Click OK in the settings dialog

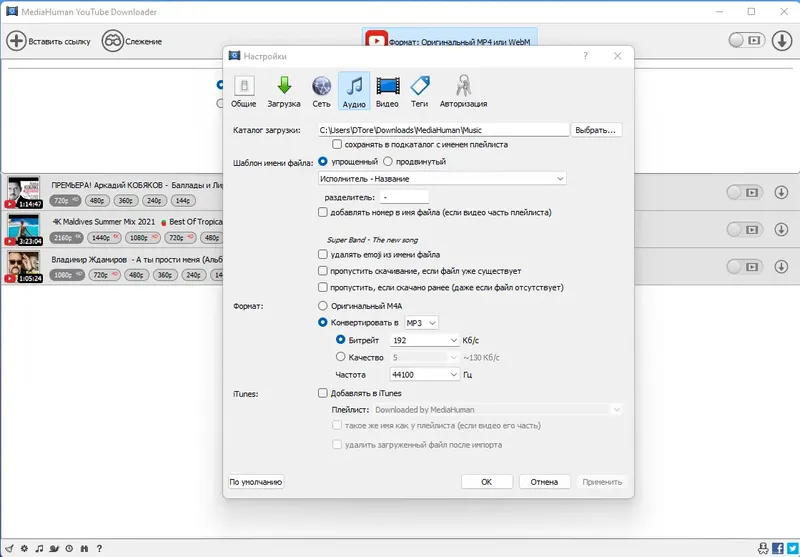point(487,482)
